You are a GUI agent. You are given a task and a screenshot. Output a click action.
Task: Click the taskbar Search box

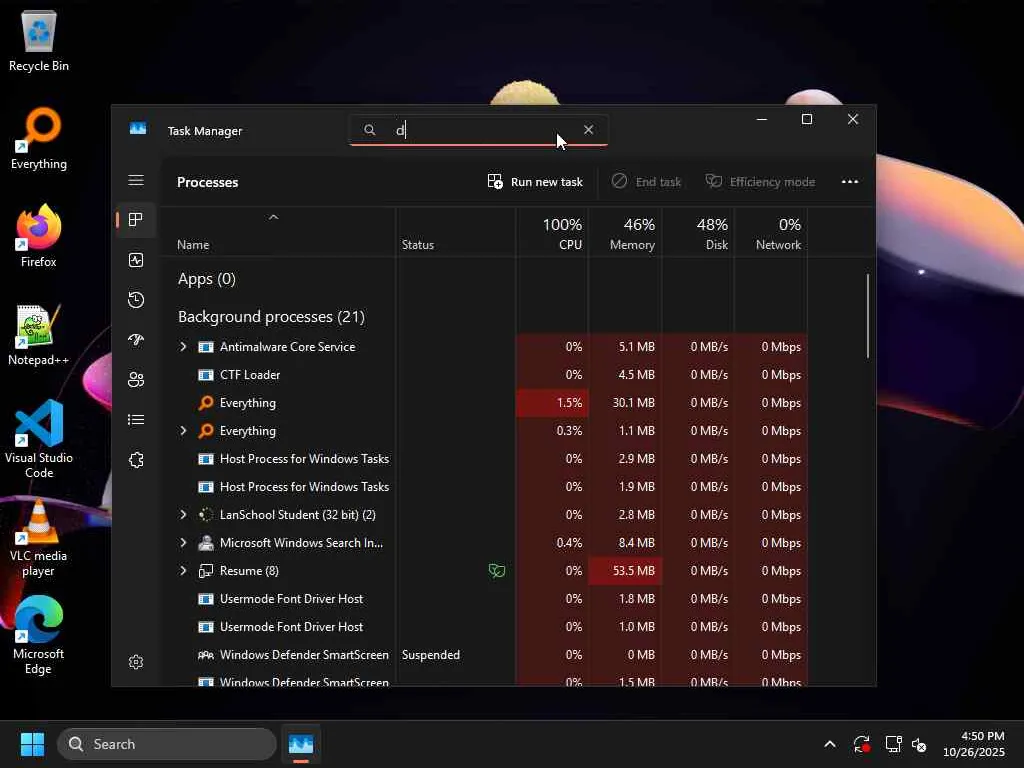coord(167,744)
